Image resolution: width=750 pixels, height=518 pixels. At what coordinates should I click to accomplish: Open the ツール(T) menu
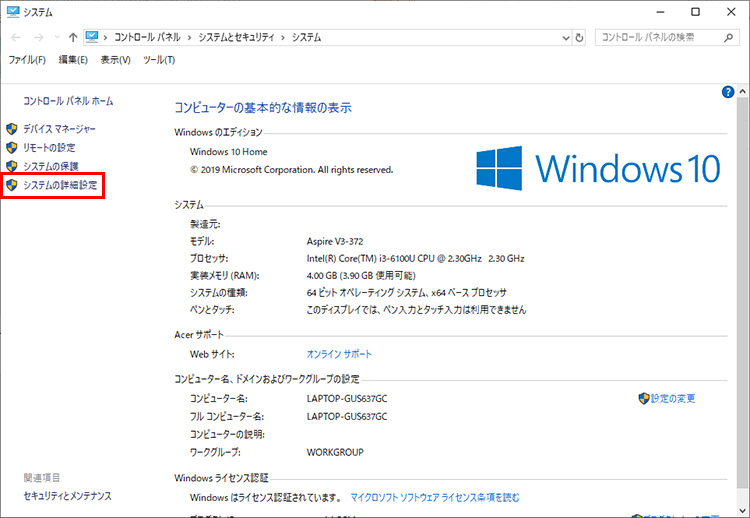tap(159, 60)
